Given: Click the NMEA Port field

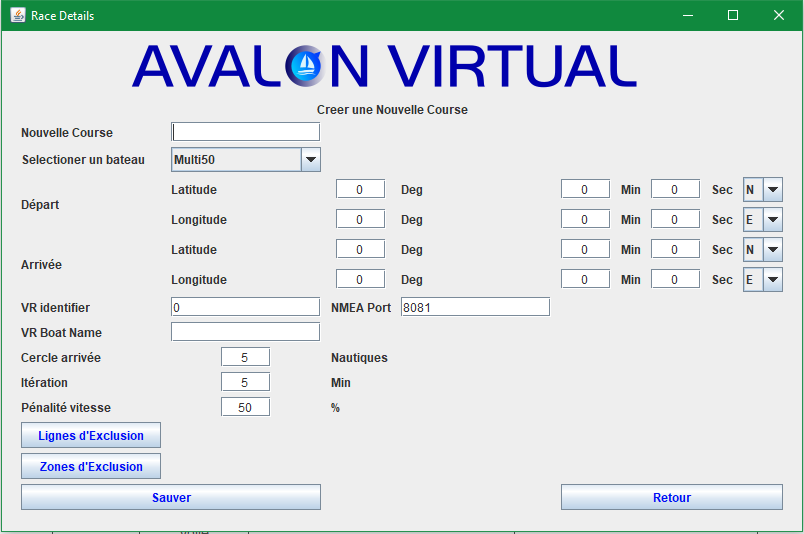Looking at the screenshot, I should tap(475, 307).
